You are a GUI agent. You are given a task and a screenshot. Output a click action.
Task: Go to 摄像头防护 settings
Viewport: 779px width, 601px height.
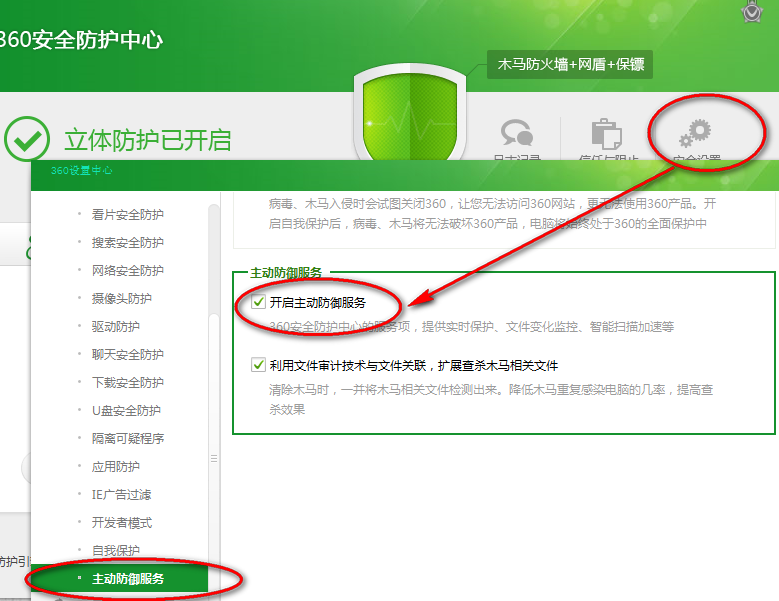(x=121, y=298)
